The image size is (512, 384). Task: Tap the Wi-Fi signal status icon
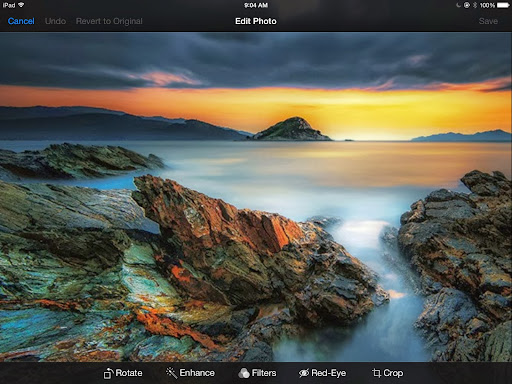(x=21, y=5)
